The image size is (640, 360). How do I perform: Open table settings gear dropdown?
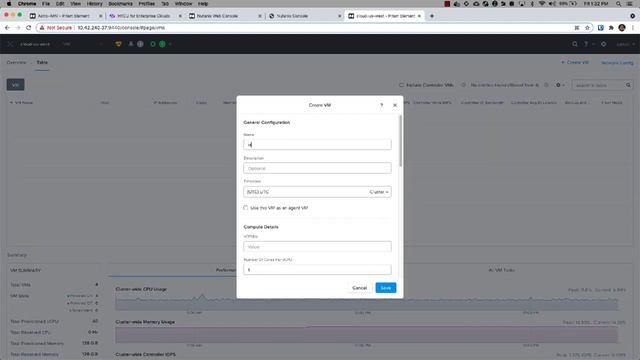pyautogui.click(x=560, y=85)
